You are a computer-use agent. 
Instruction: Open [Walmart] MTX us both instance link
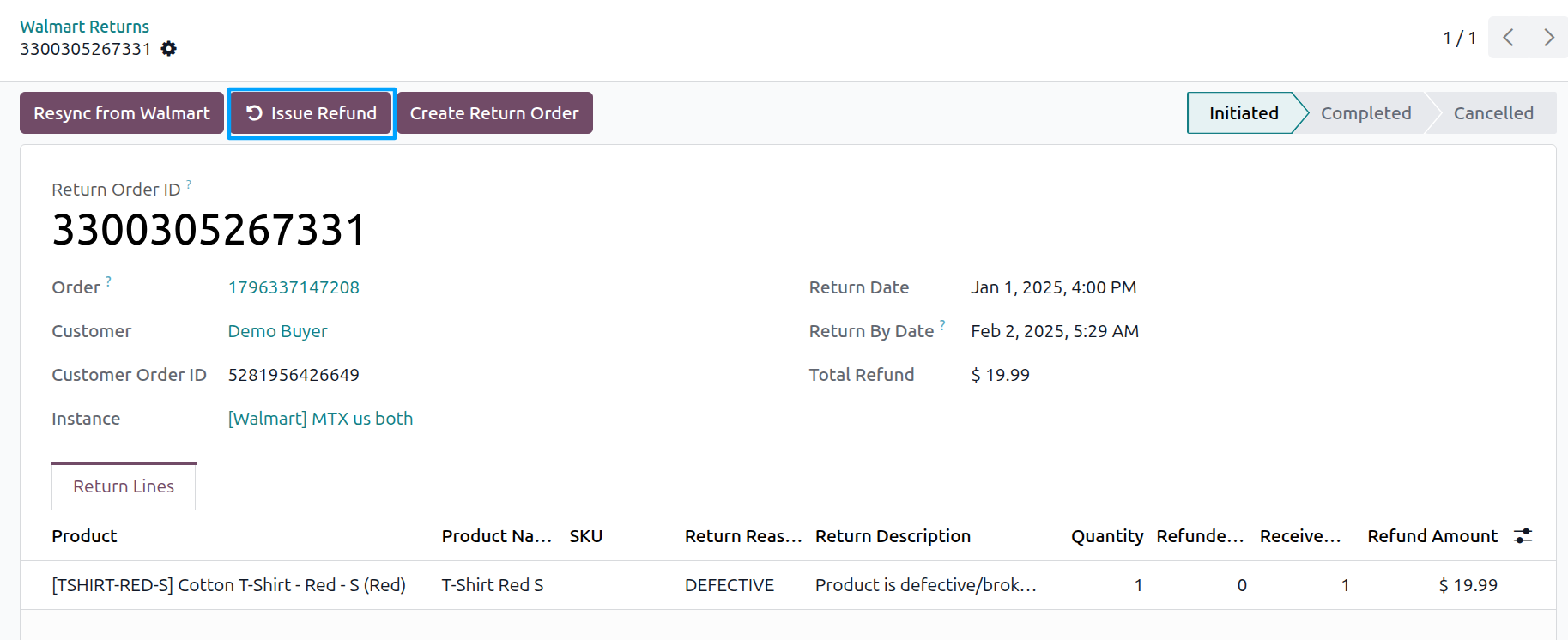pos(320,419)
